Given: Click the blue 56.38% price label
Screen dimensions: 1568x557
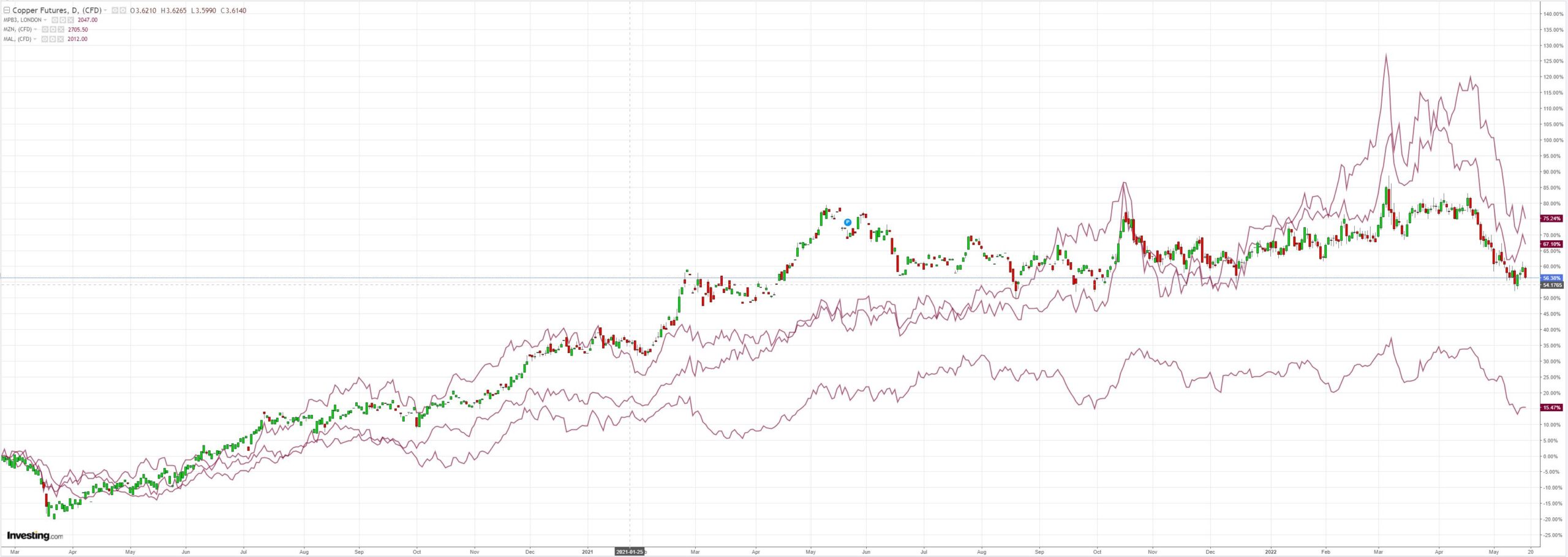Looking at the screenshot, I should [1552, 278].
